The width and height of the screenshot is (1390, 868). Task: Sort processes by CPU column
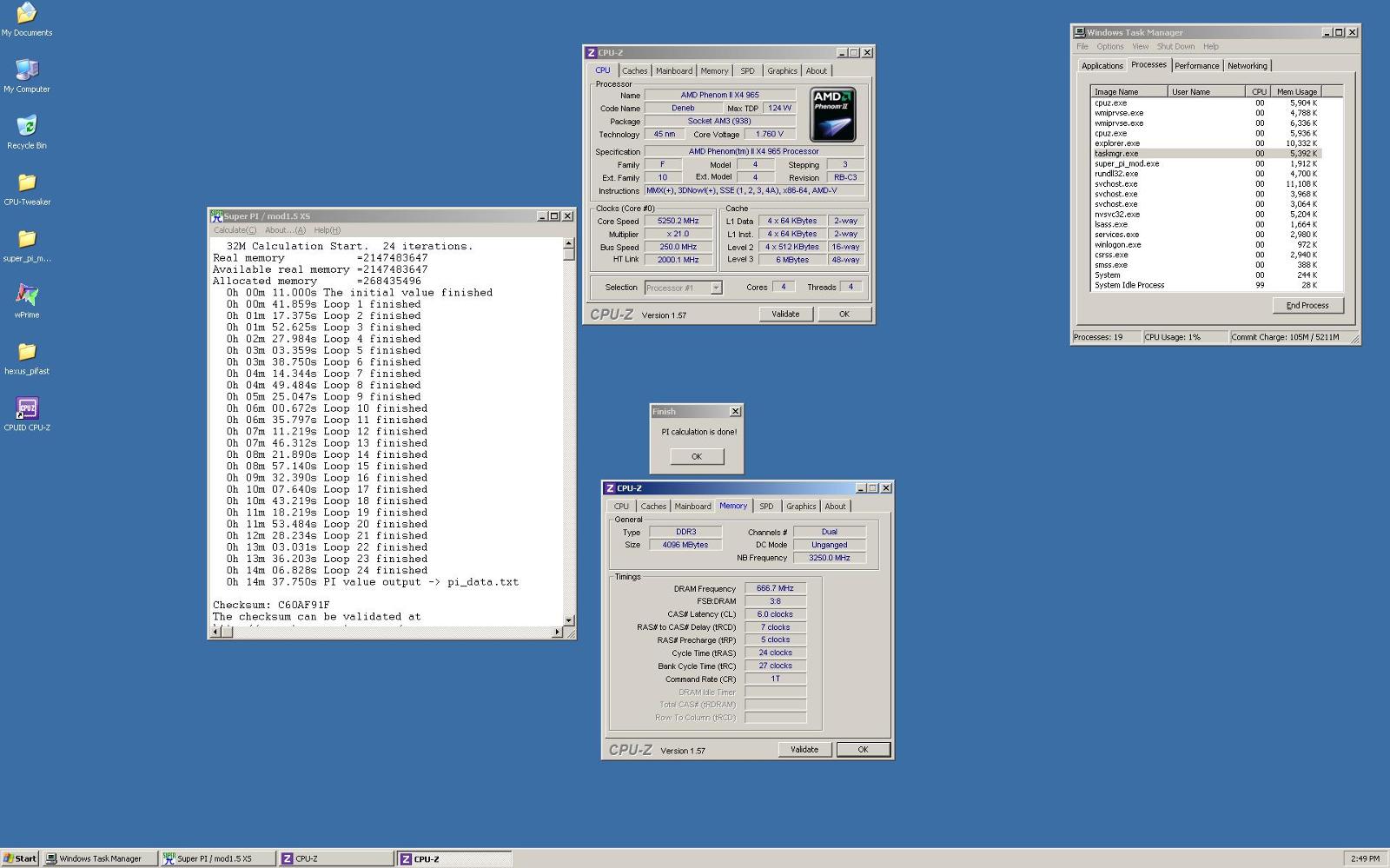pos(1259,92)
